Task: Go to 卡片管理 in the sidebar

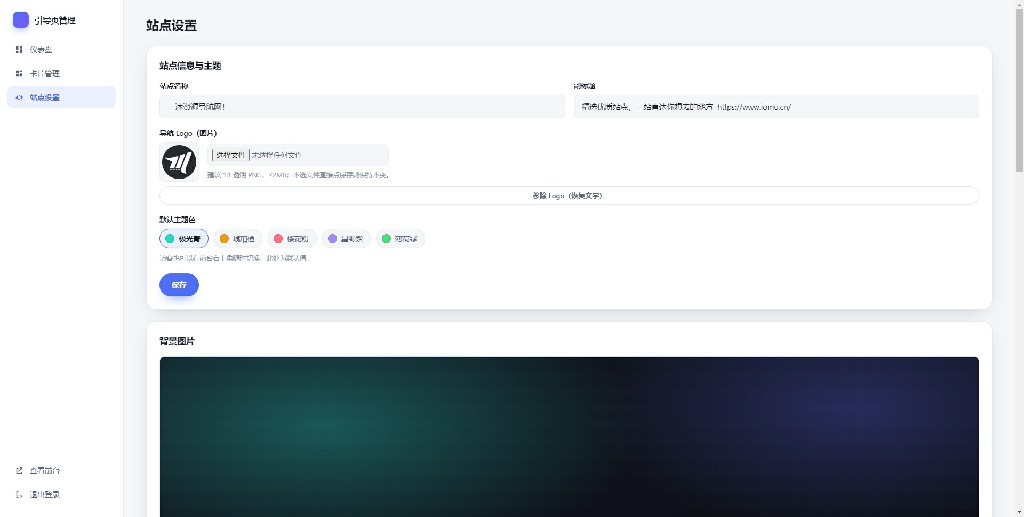Action: [x=61, y=73]
